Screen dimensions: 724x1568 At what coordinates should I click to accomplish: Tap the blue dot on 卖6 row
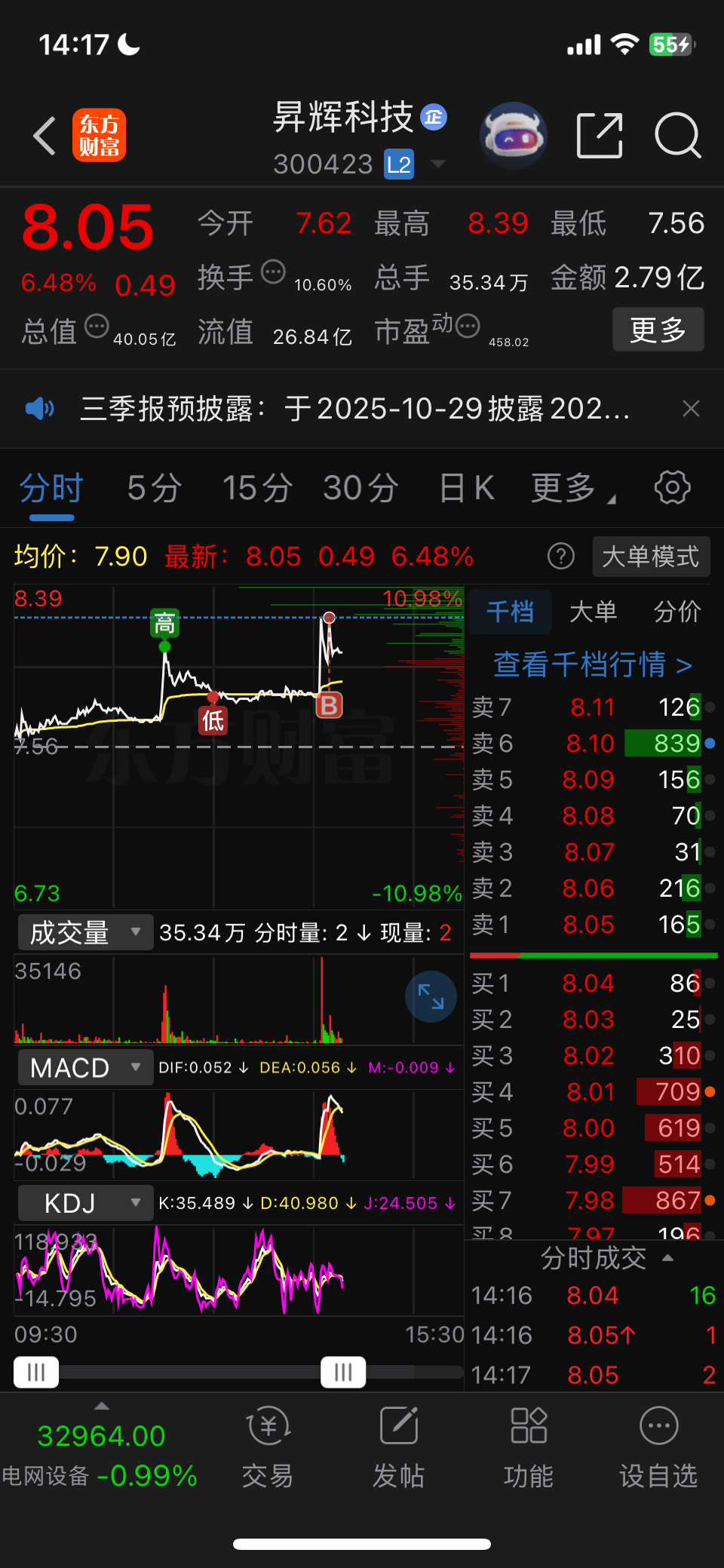710,744
